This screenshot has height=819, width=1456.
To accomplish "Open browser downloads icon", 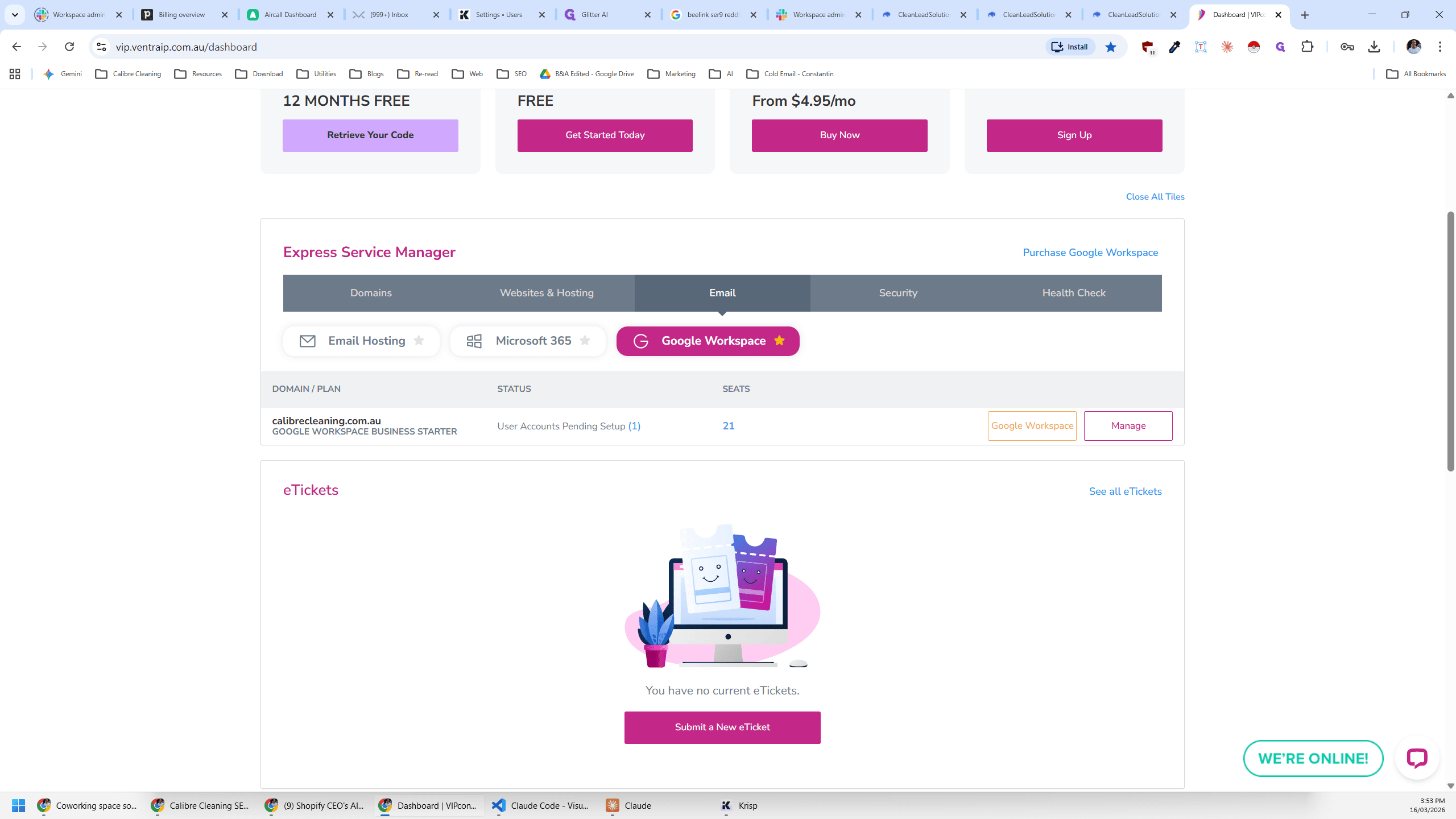I will [1374, 47].
